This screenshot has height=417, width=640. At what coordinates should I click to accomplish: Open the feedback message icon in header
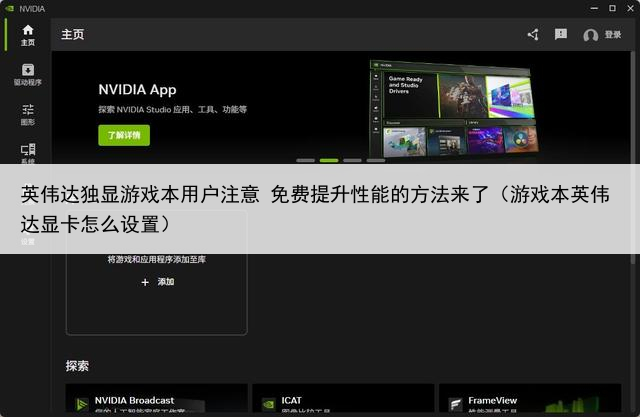tap(561, 35)
